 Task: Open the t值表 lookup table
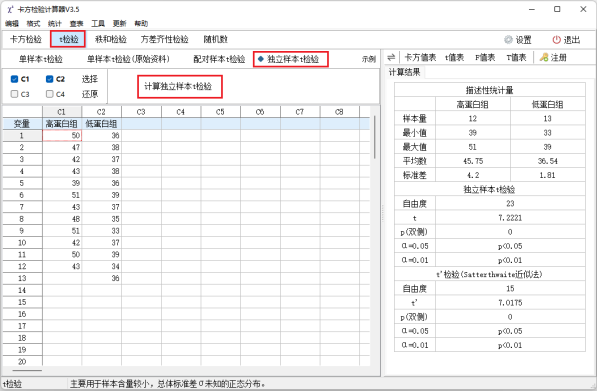[454, 58]
